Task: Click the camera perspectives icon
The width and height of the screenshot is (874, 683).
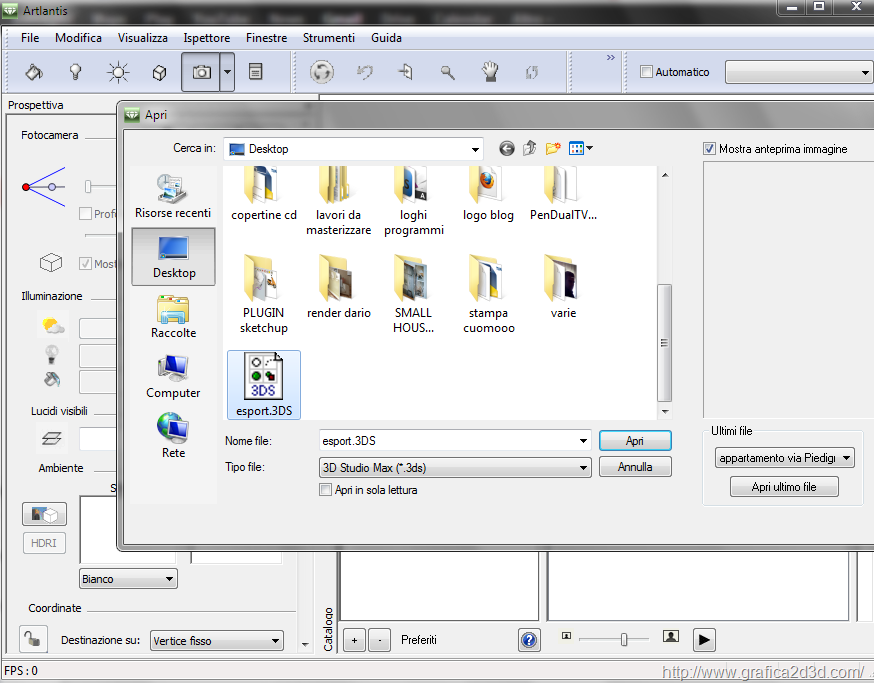Action: pyautogui.click(x=201, y=72)
